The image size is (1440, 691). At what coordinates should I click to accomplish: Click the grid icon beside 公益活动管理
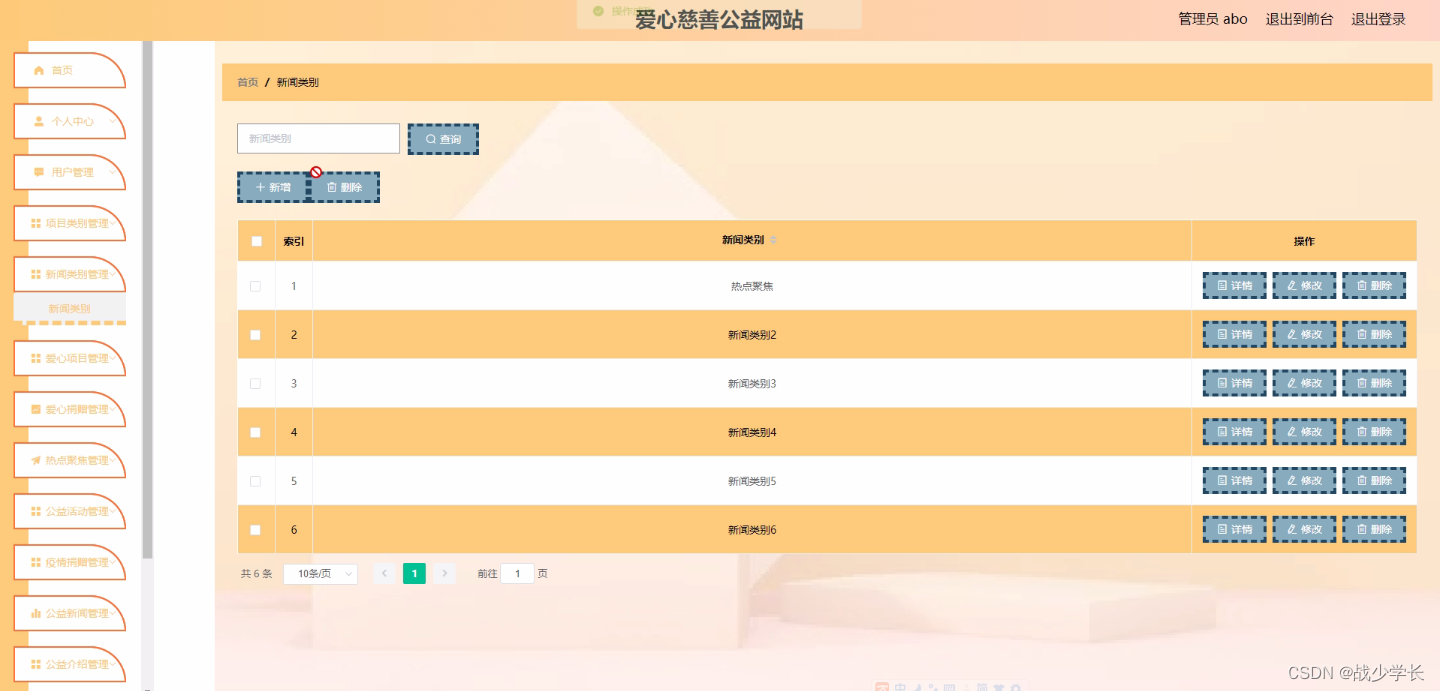pos(36,511)
